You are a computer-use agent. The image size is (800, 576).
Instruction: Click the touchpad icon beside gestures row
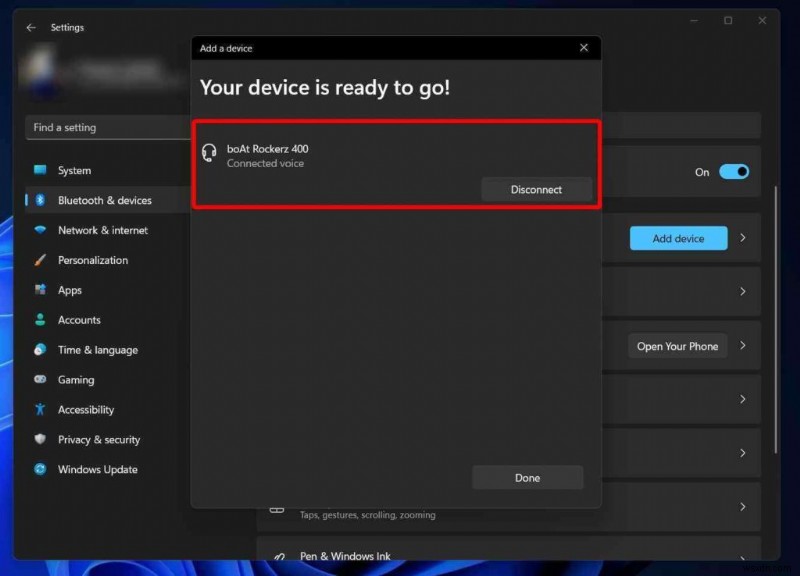277,510
